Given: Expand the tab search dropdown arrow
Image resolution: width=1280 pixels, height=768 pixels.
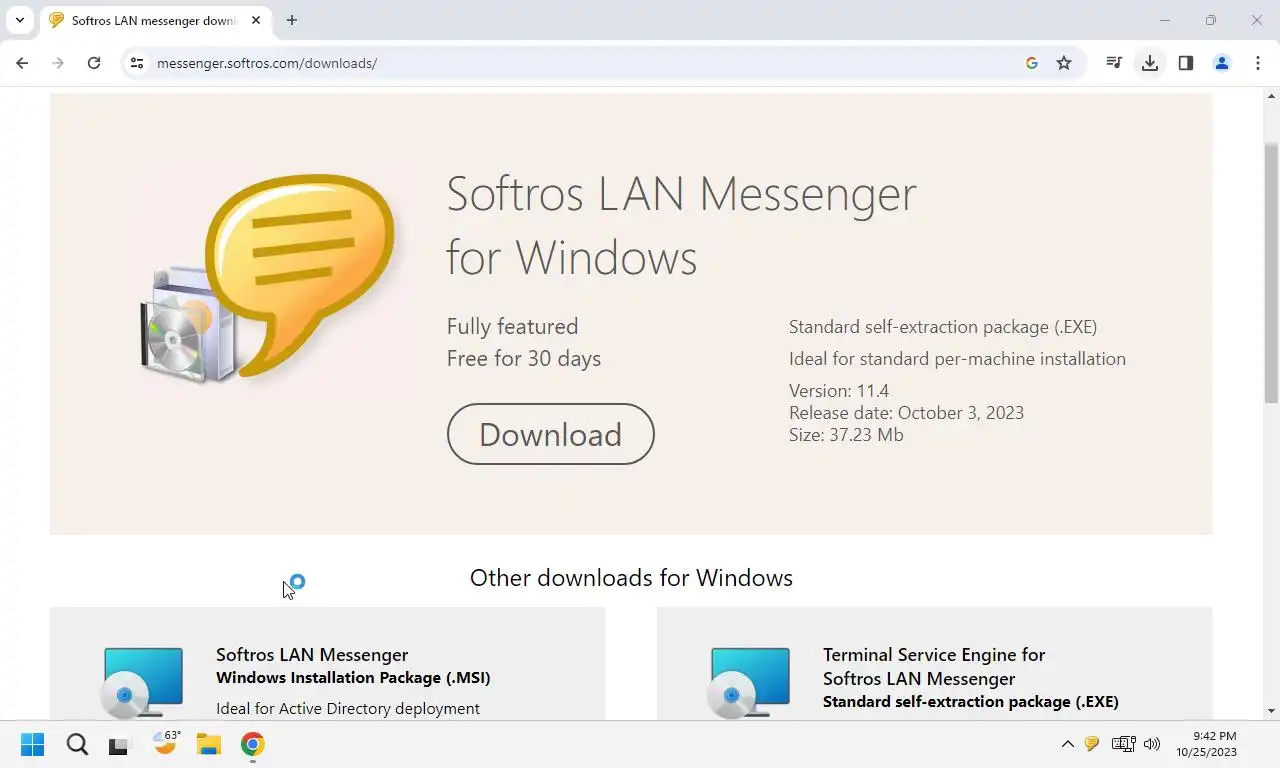Looking at the screenshot, I should (19, 20).
